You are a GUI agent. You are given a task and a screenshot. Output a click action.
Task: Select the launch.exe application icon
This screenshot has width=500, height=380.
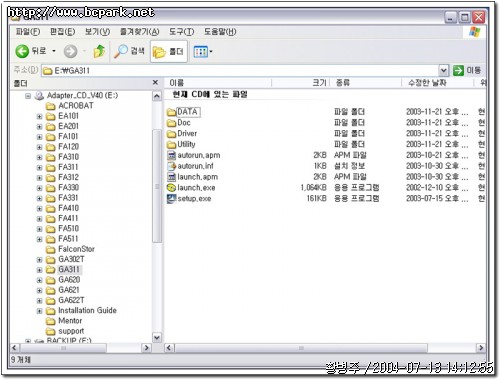[x=171, y=188]
